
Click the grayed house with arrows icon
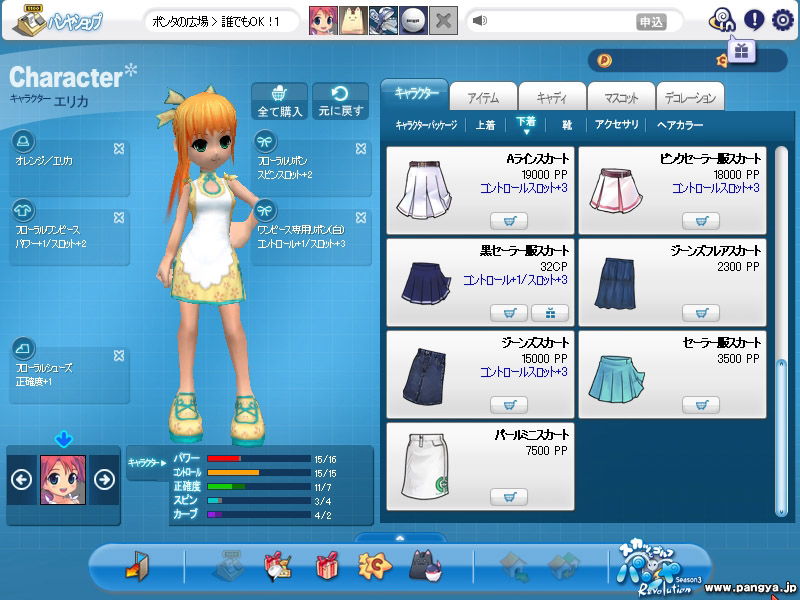(x=564, y=566)
